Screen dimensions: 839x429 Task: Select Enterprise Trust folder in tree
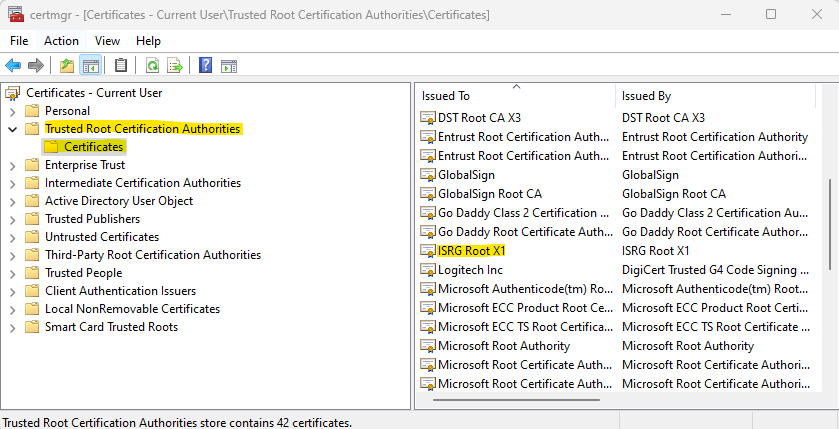(85, 165)
